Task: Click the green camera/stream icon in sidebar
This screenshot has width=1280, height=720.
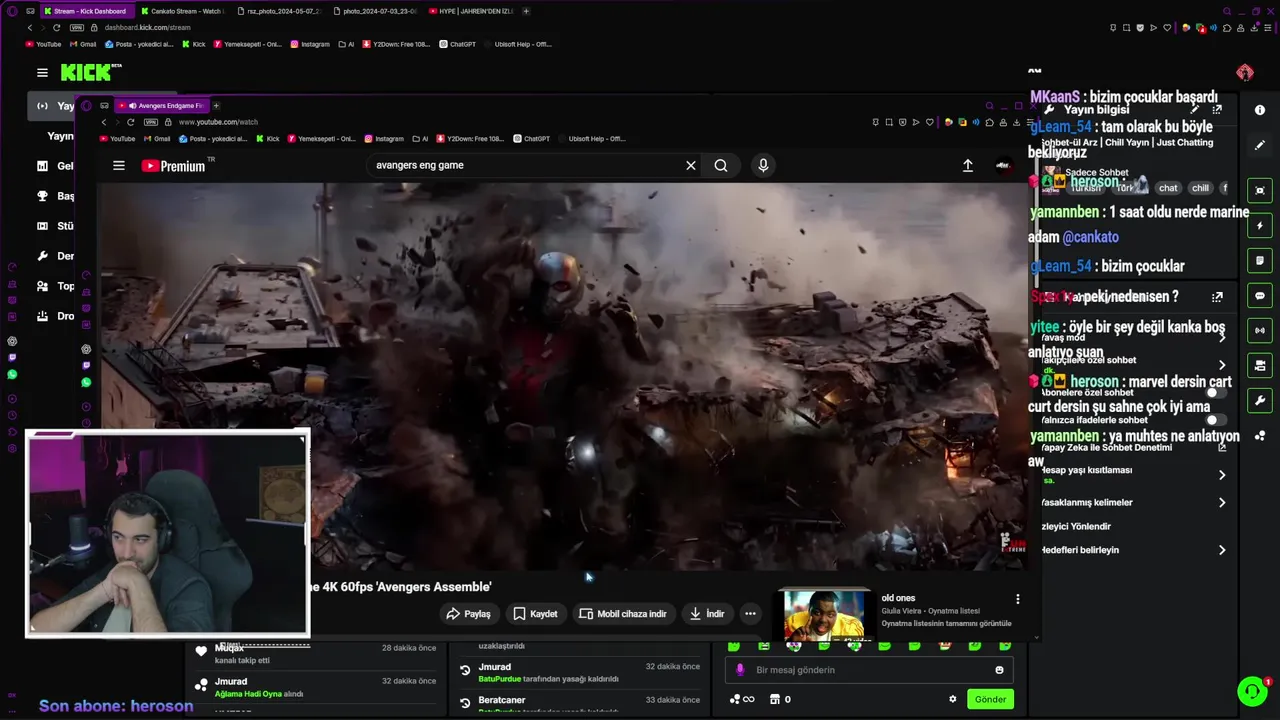Action: click(1260, 365)
